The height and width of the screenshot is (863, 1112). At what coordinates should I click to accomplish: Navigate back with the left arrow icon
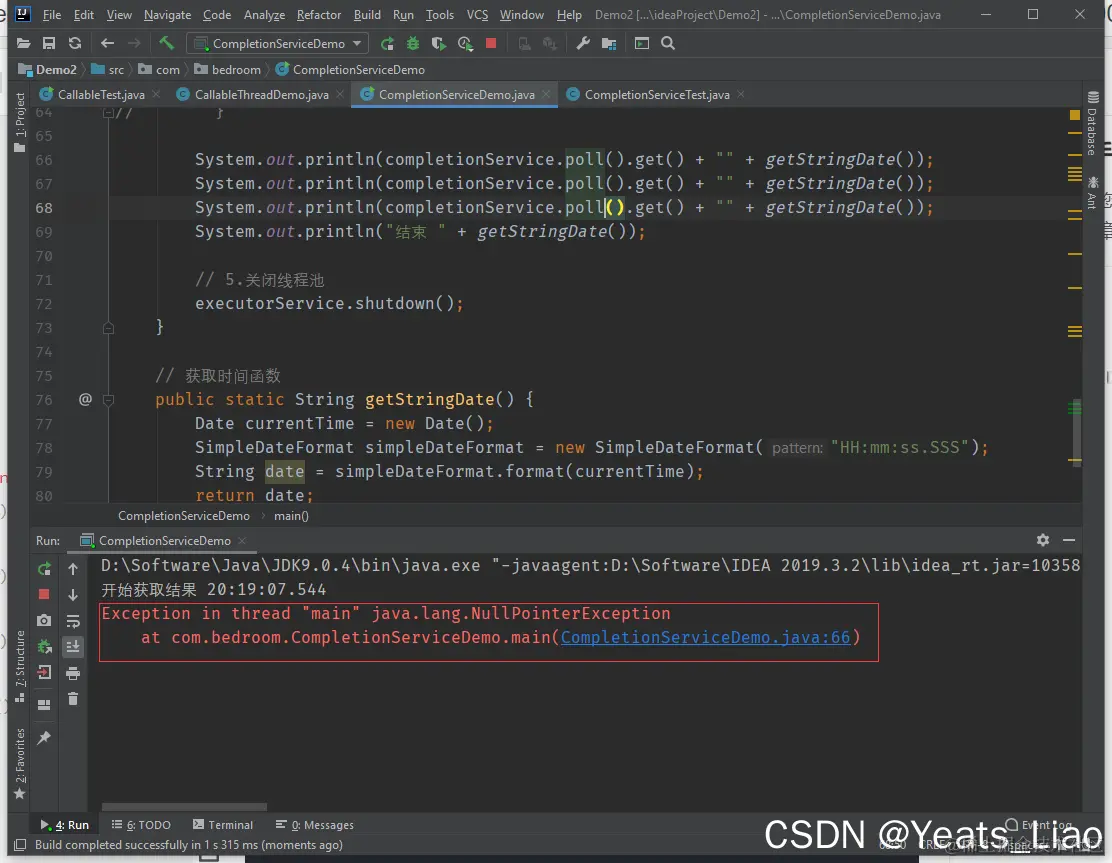(107, 43)
